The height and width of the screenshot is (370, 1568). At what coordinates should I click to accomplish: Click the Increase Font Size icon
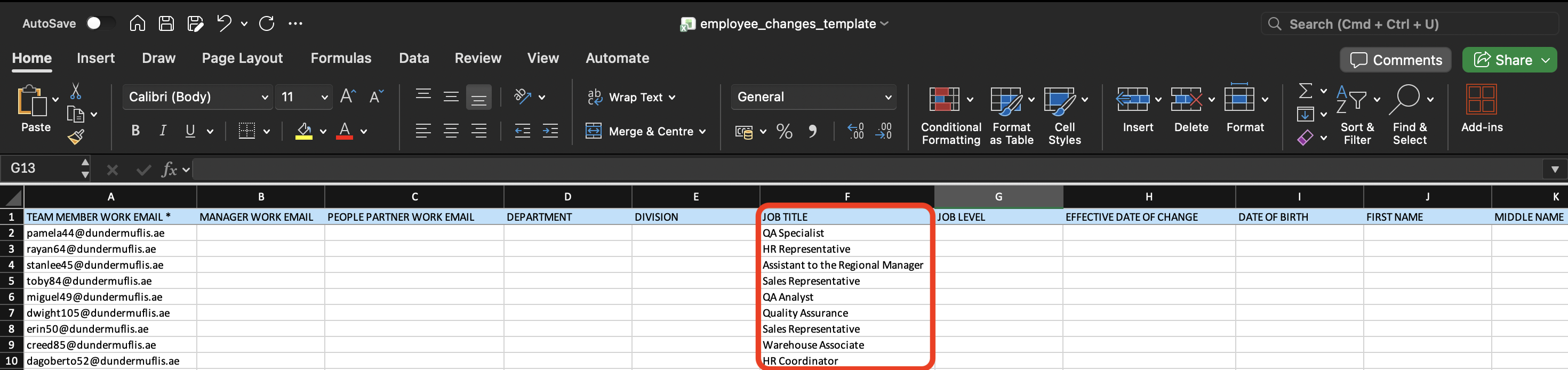point(348,96)
